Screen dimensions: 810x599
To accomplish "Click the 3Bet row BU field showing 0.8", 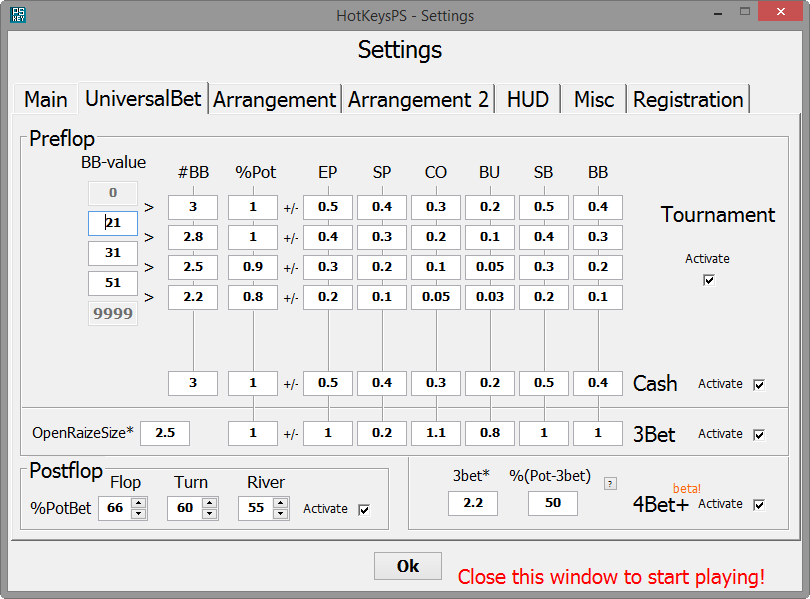I will 490,433.
